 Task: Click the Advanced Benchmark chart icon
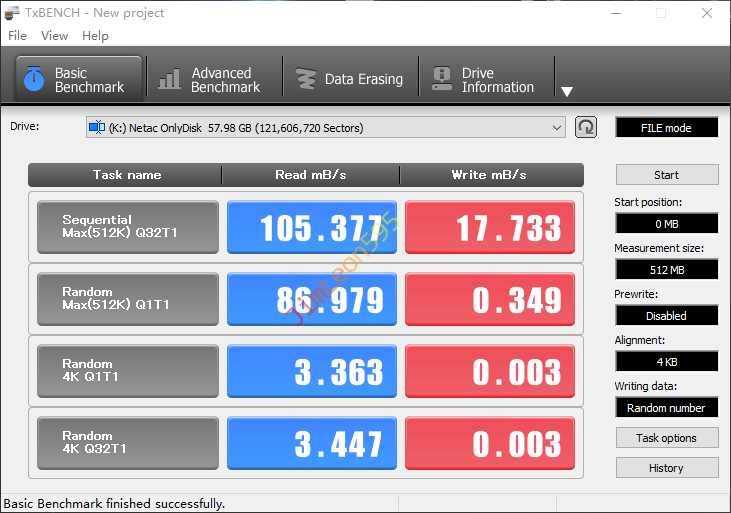point(170,79)
